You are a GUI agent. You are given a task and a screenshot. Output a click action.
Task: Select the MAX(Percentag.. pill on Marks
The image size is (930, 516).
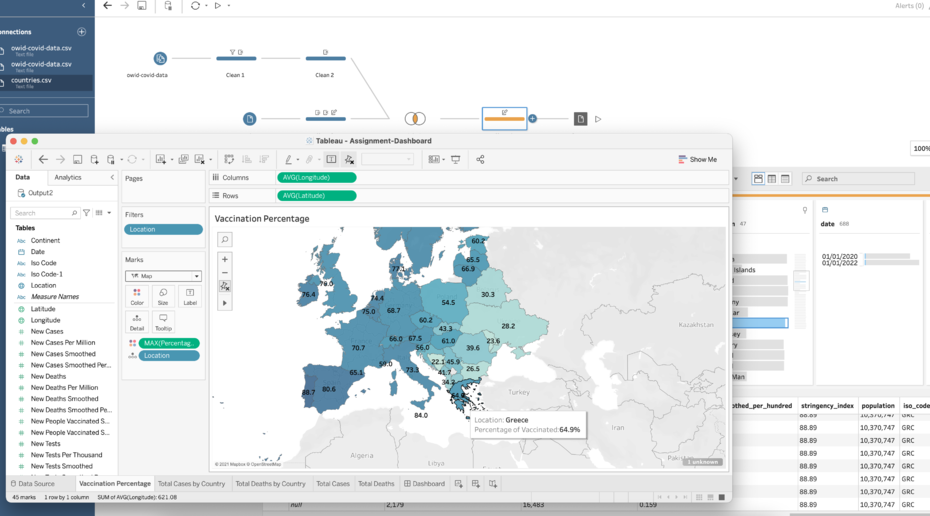(x=169, y=343)
